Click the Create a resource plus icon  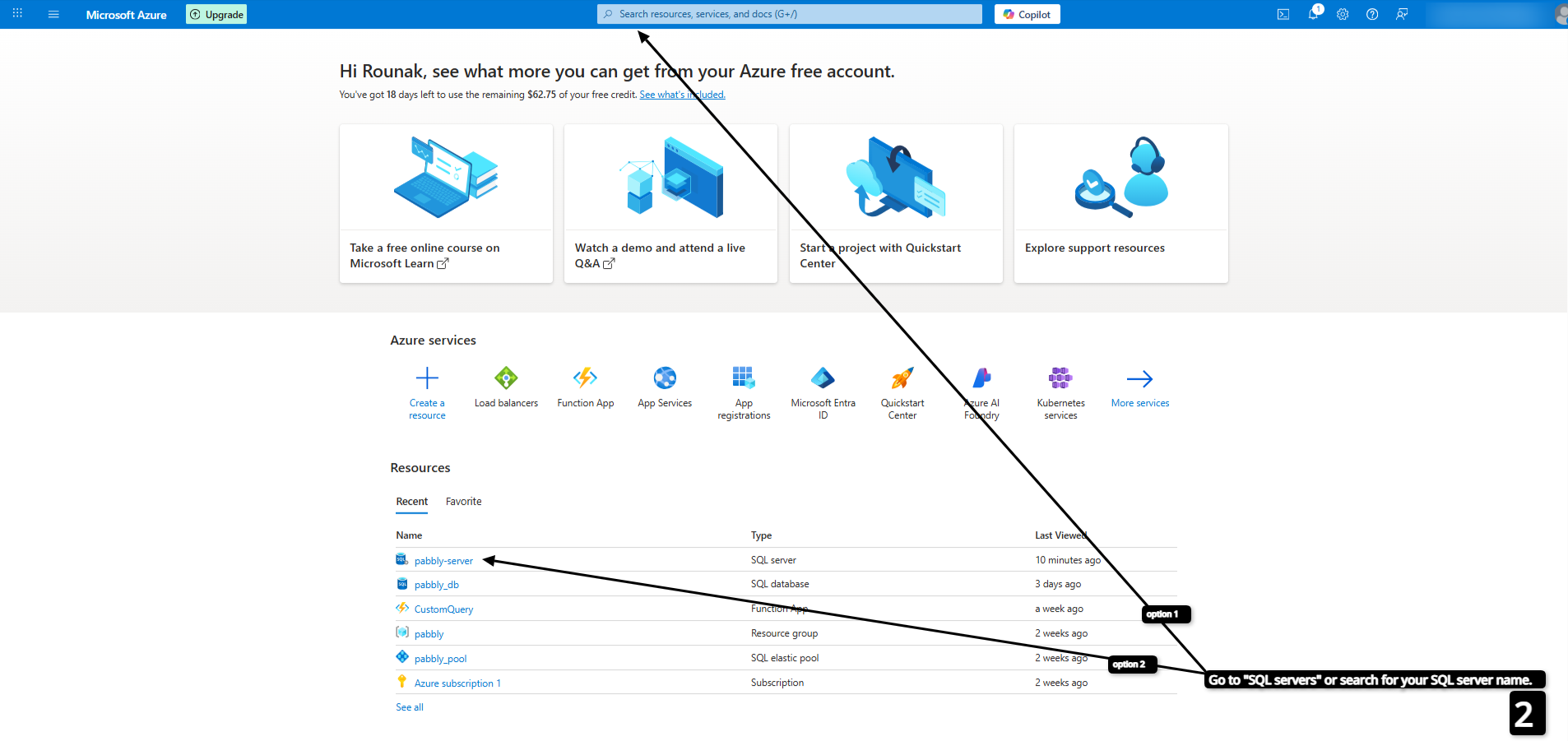(427, 378)
